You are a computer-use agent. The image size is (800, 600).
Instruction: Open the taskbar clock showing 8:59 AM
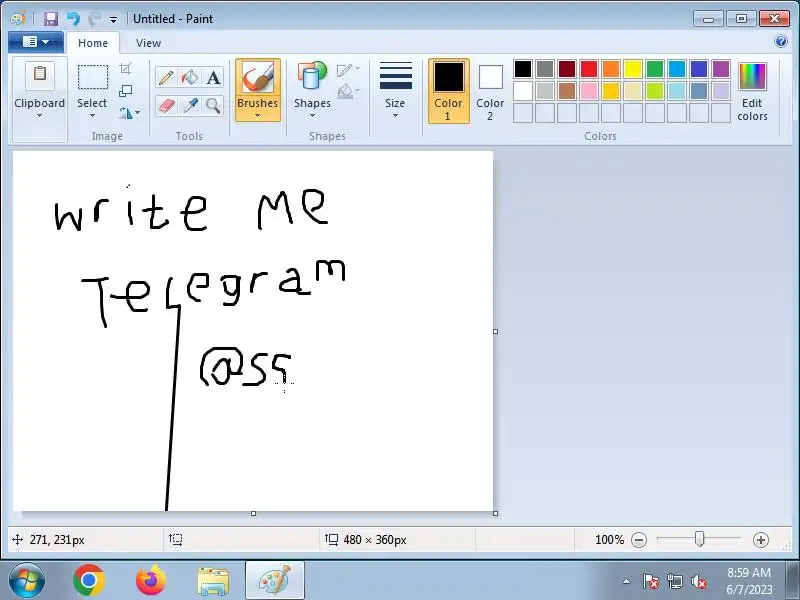(x=749, y=581)
